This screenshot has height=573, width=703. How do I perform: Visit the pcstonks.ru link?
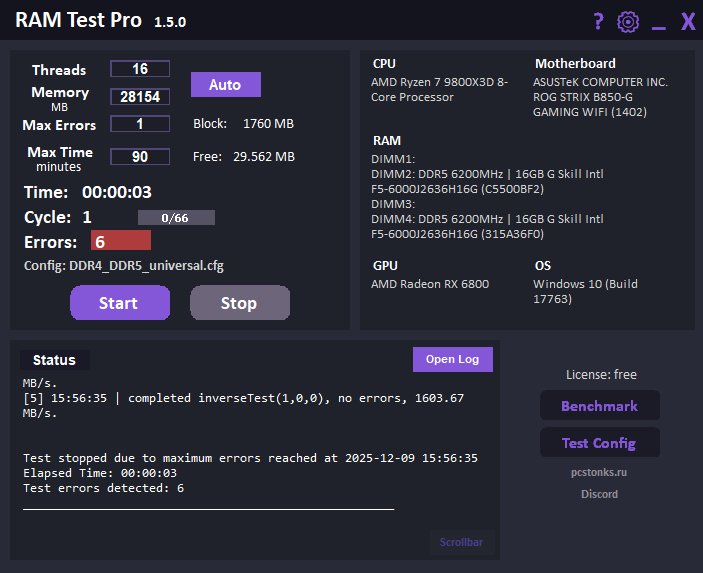pyautogui.click(x=599, y=472)
